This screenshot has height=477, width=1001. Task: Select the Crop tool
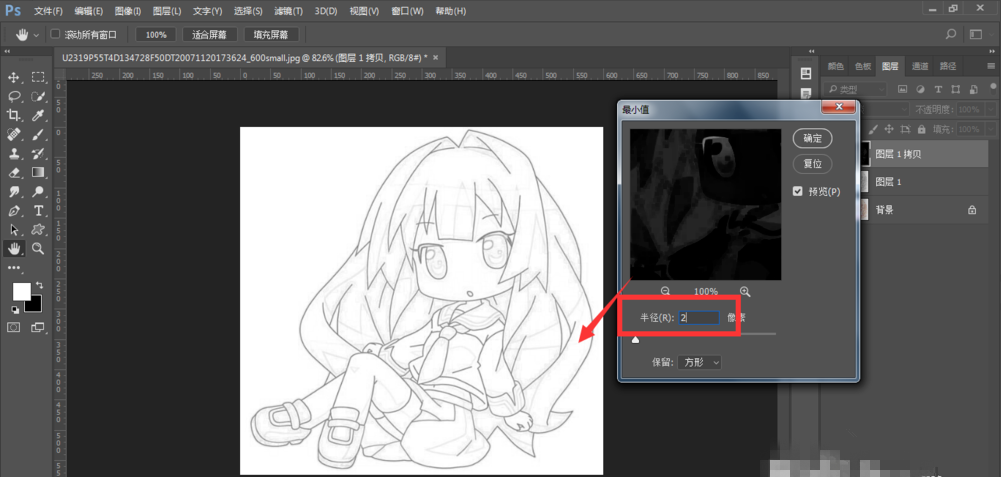tap(14, 115)
